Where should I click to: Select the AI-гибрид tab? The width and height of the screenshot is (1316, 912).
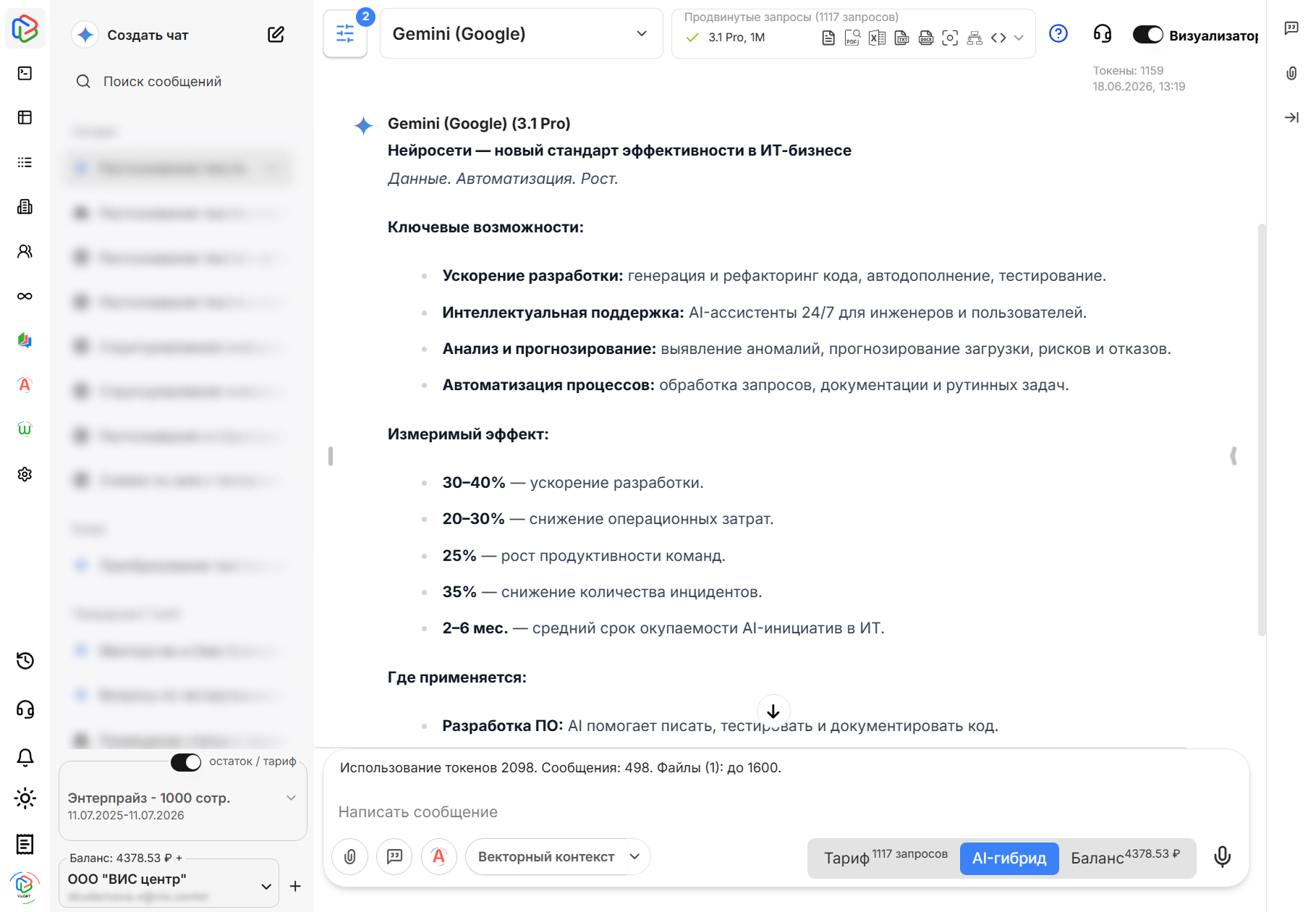pos(1009,858)
